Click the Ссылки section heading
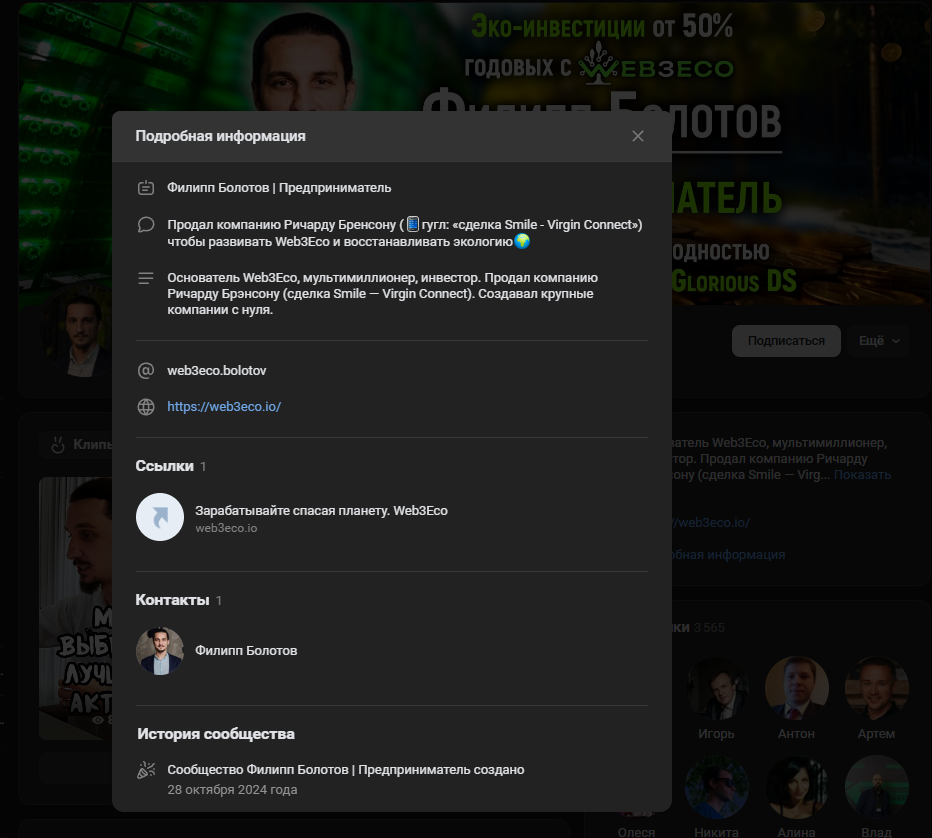This screenshot has width=932, height=838. (165, 466)
